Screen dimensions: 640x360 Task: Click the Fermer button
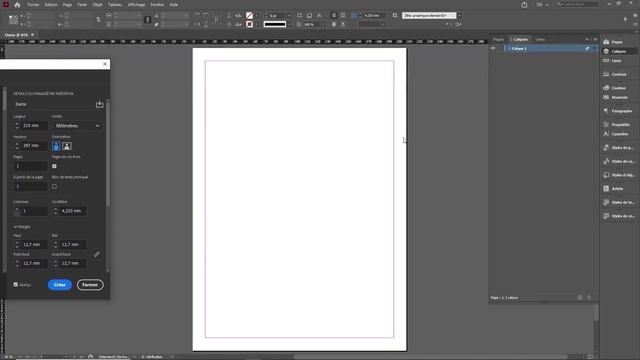tap(90, 284)
